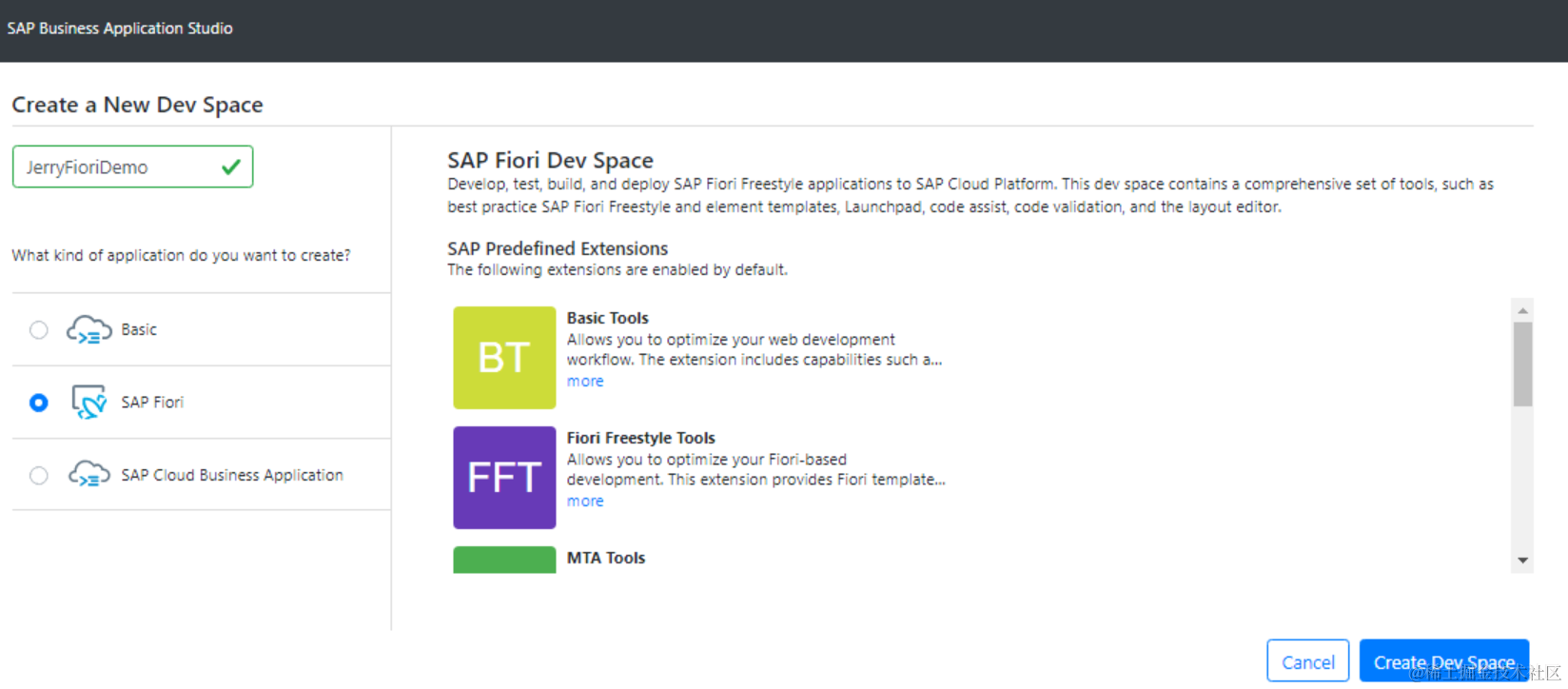Expand 'more' under Fiori Freestyle Tools

click(x=585, y=502)
